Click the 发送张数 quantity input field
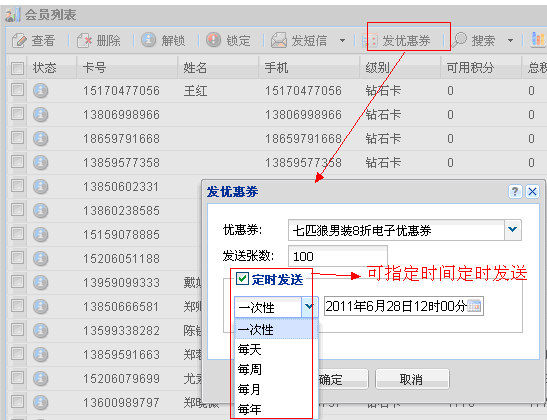 click(338, 256)
